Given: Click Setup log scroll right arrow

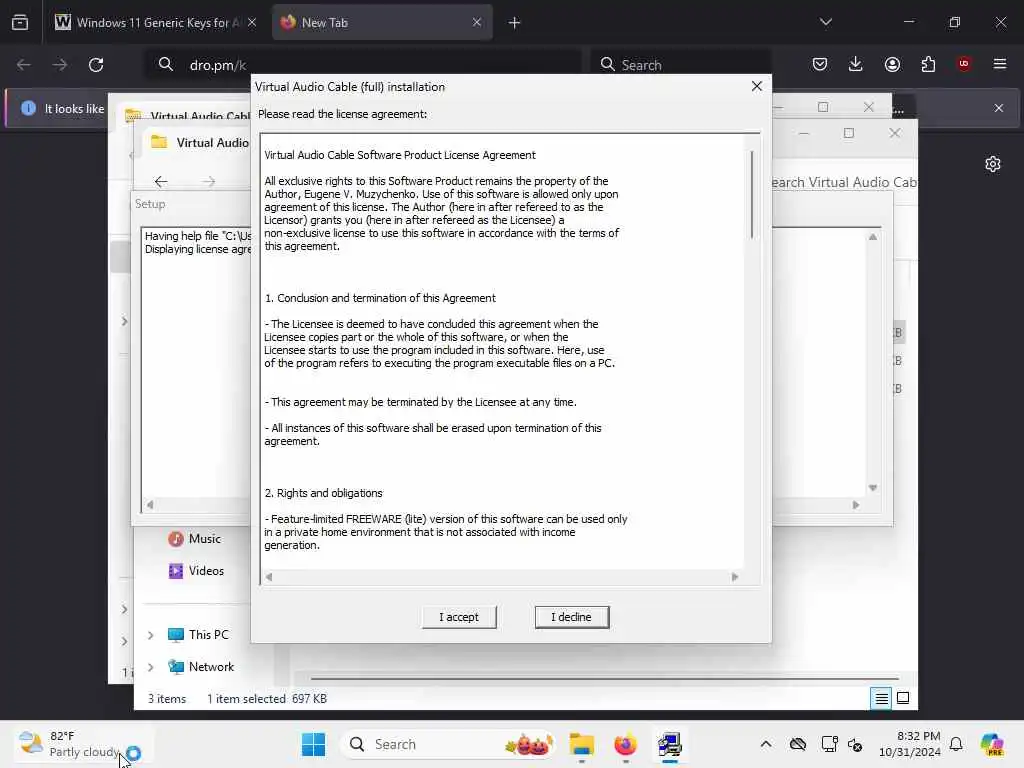Looking at the screenshot, I should (856, 505).
